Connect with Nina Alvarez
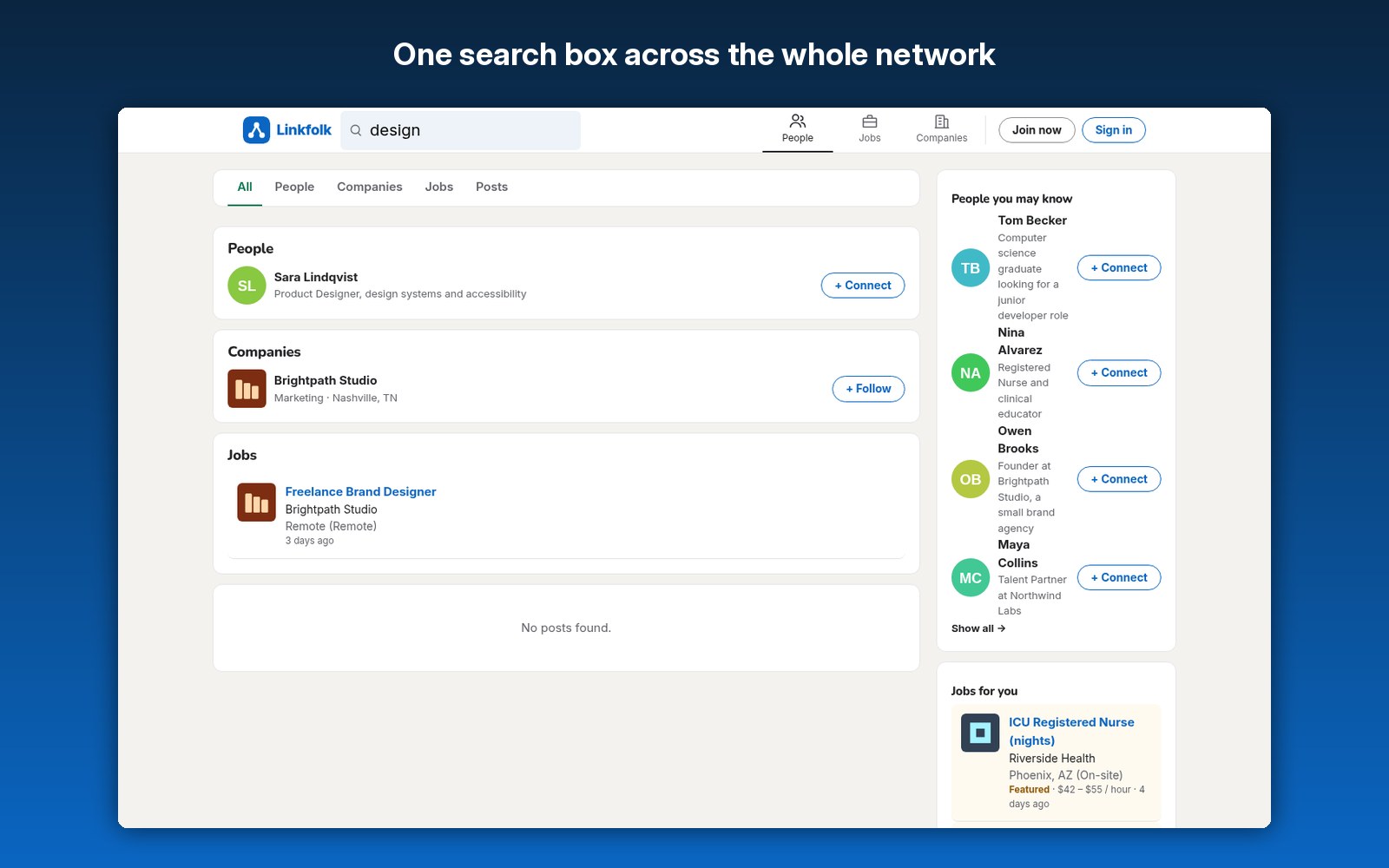This screenshot has width=1389, height=868. 1119,373
